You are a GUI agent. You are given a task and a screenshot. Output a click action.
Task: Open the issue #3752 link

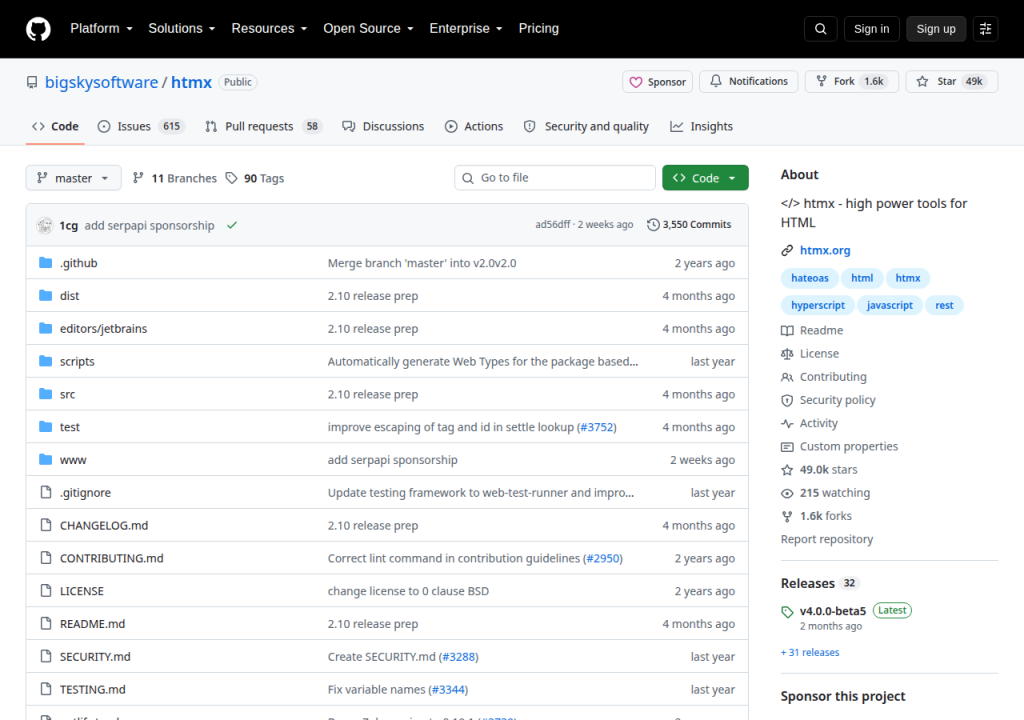pyautogui.click(x=597, y=427)
